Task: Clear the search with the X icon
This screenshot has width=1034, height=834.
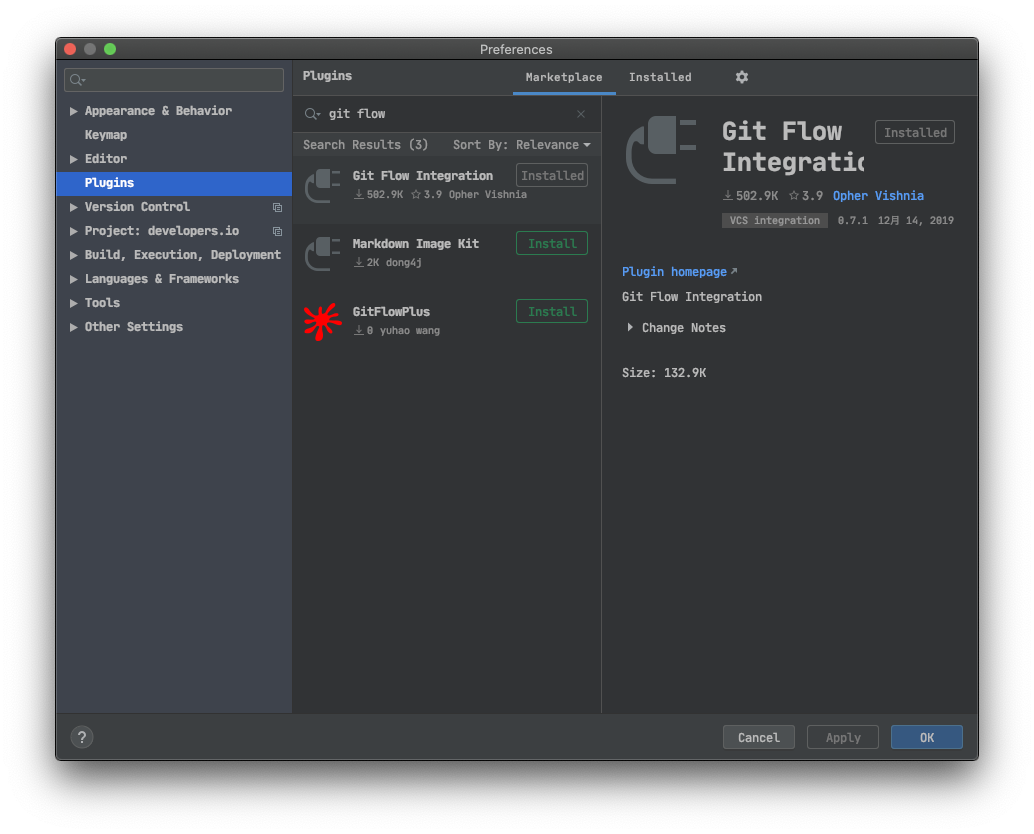Action: [x=580, y=114]
